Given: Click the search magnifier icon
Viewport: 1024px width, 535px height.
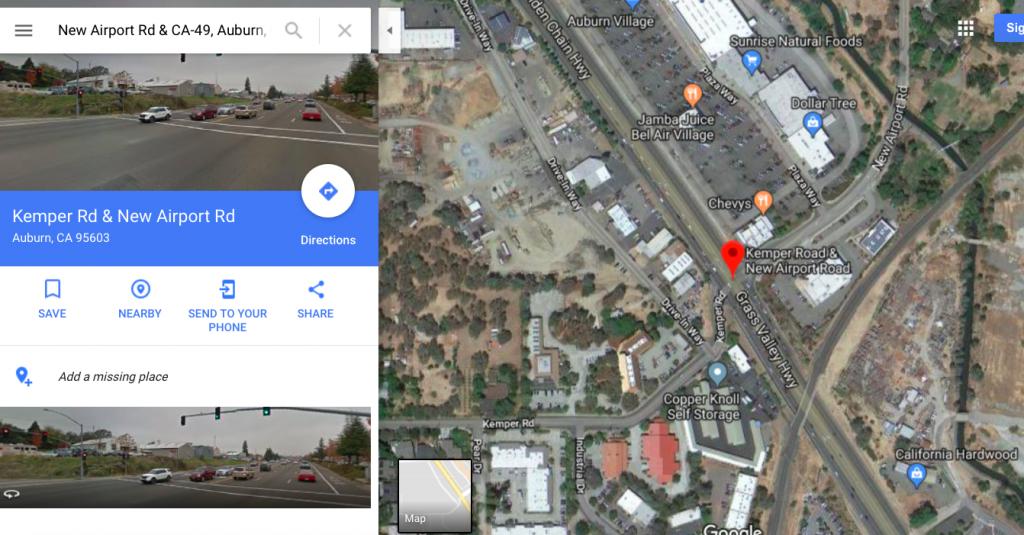Looking at the screenshot, I should [294, 30].
